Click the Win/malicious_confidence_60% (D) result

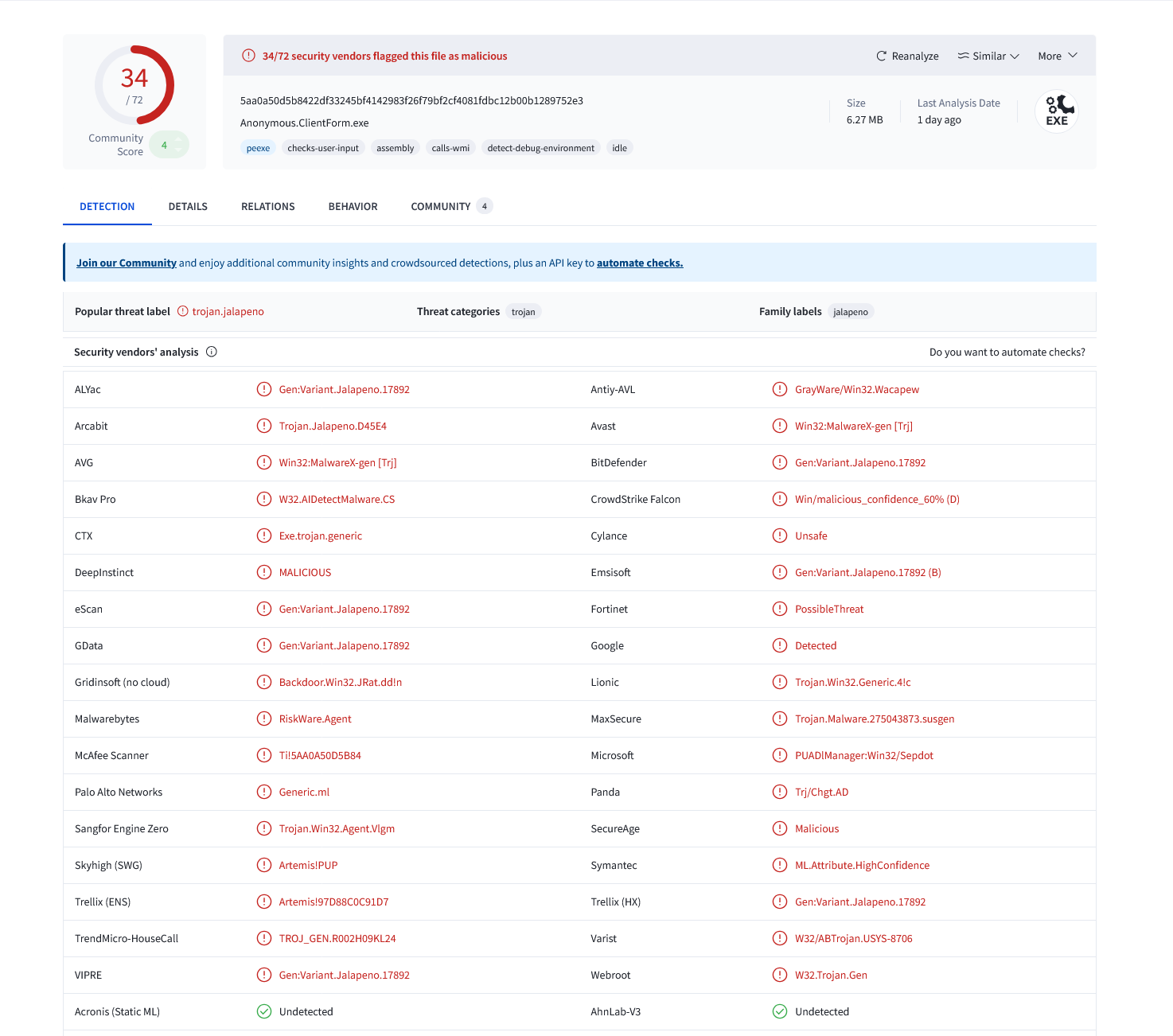[878, 499]
